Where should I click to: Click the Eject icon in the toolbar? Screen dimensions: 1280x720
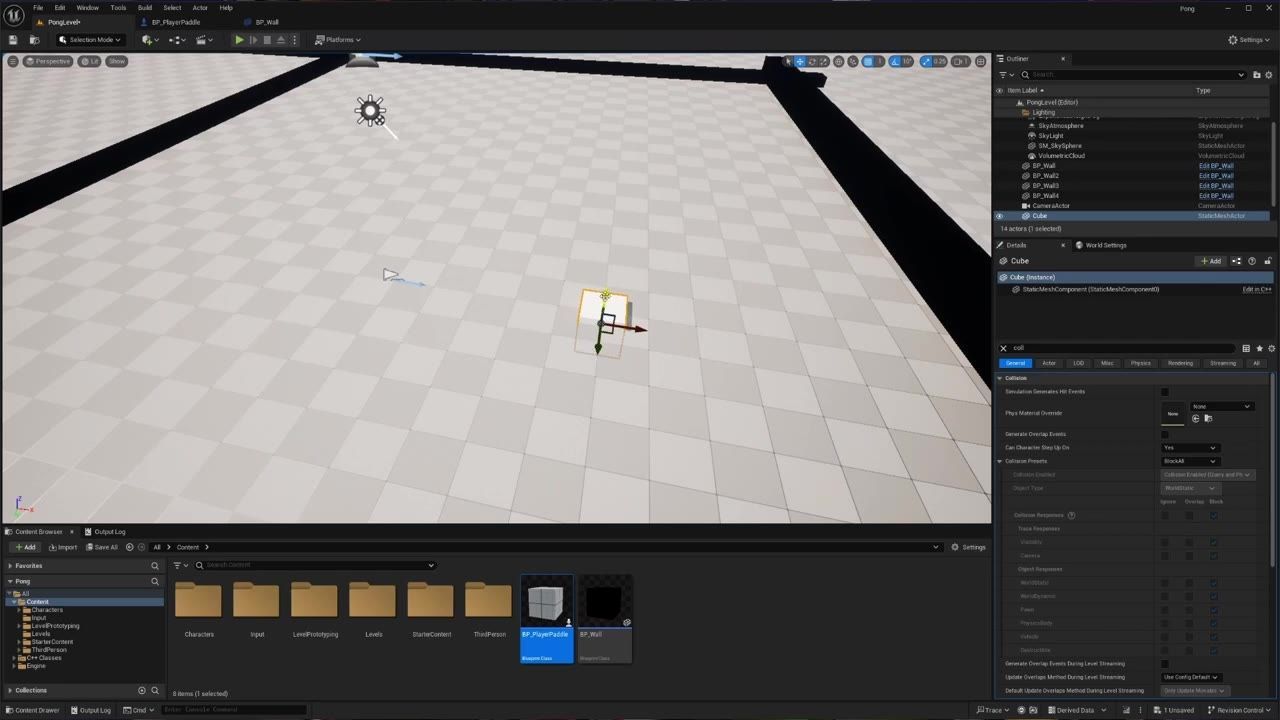[281, 40]
